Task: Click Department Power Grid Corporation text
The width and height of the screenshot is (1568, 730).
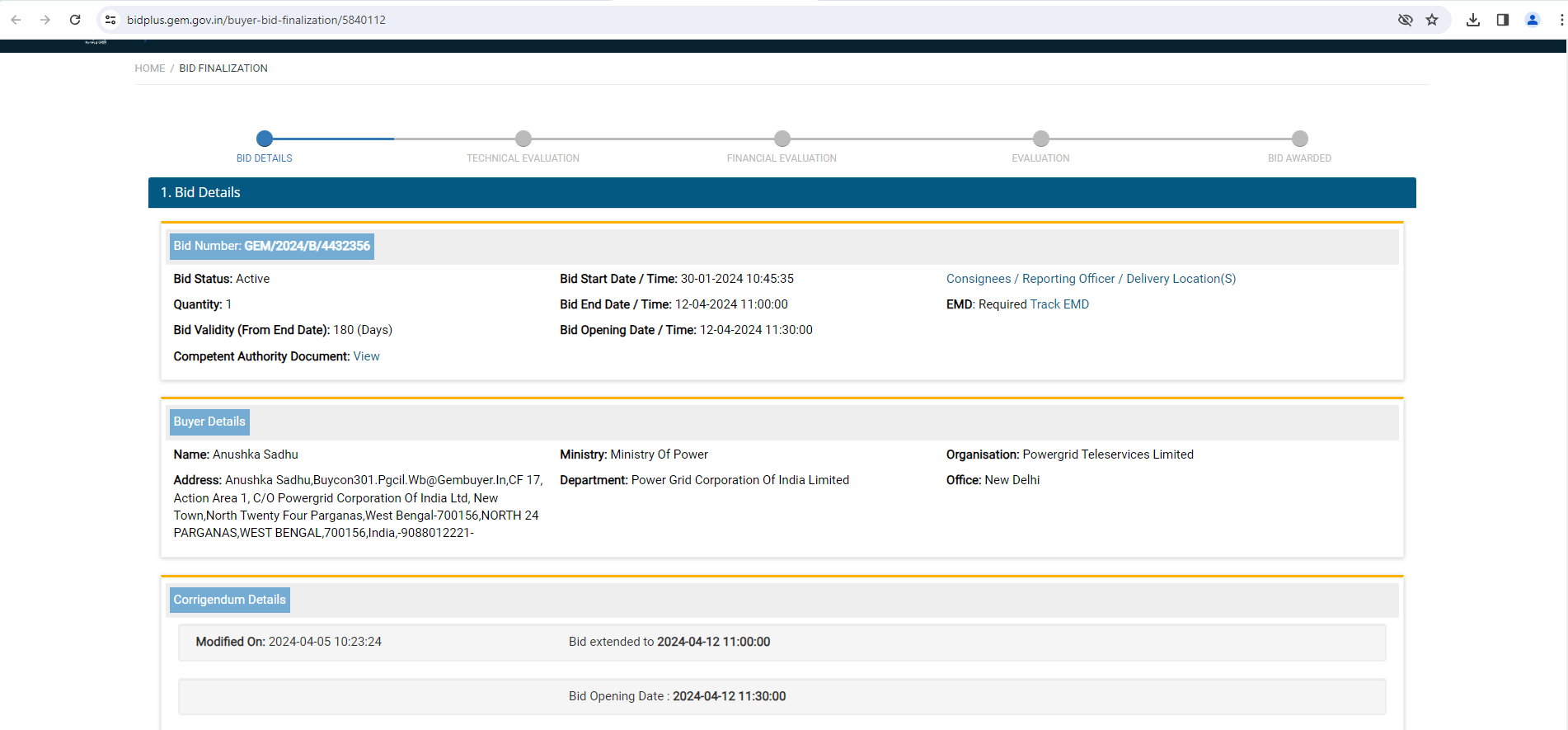Action: [x=705, y=480]
